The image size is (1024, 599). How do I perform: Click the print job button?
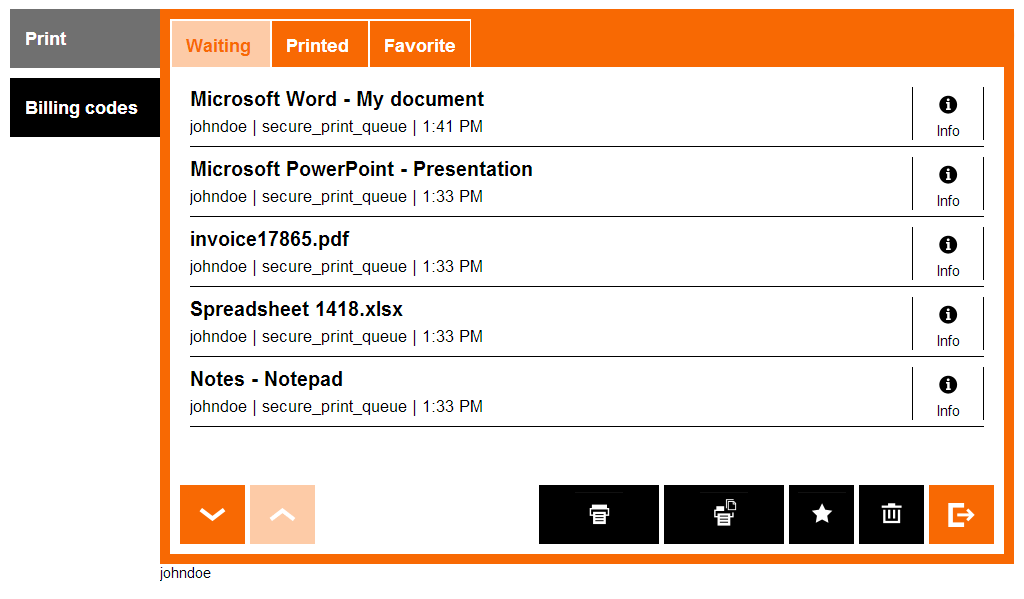598,514
